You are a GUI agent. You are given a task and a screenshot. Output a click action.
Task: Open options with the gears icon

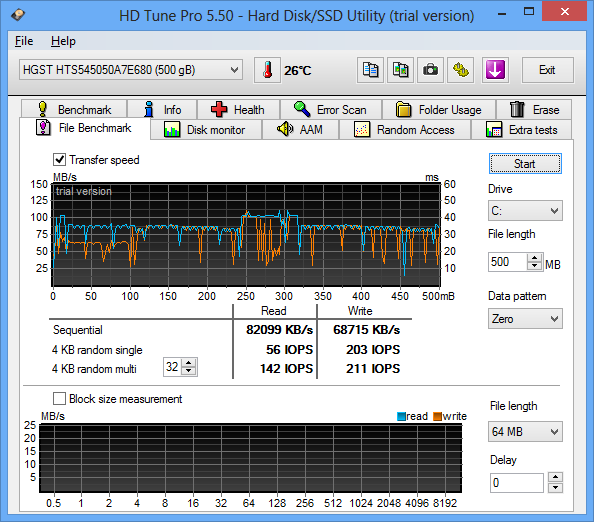tap(461, 70)
